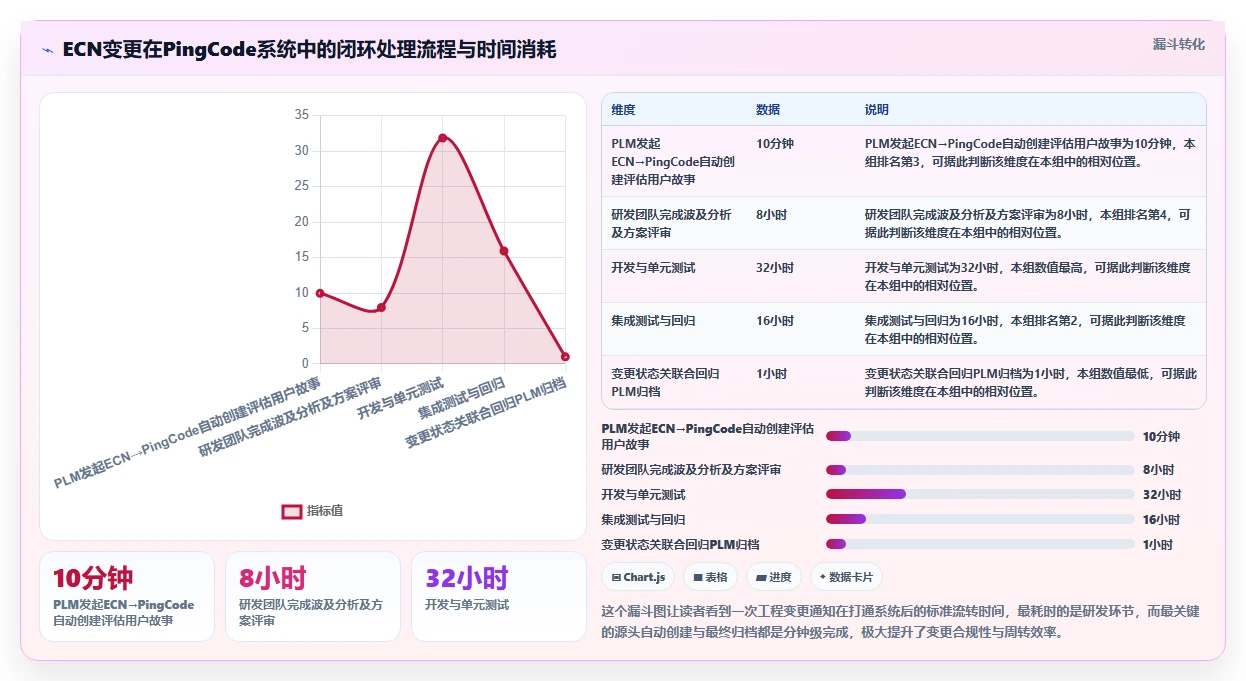
Task: Click table row name 集成测试与回归
Action: (653, 321)
